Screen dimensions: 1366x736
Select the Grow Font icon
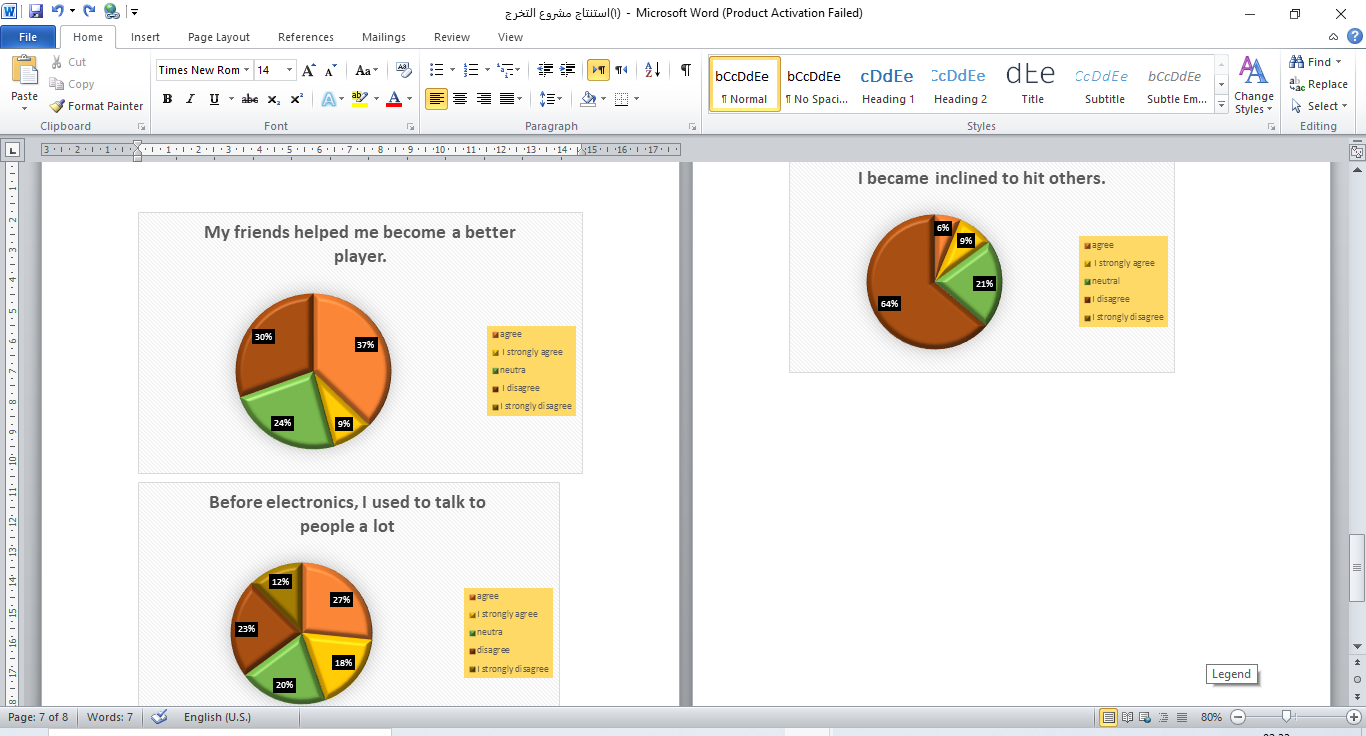[x=307, y=69]
